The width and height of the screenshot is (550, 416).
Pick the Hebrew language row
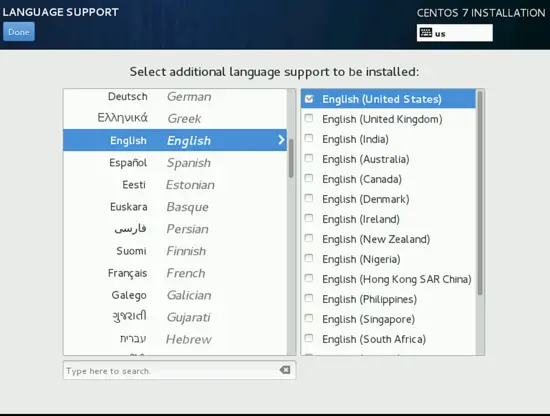pos(175,339)
